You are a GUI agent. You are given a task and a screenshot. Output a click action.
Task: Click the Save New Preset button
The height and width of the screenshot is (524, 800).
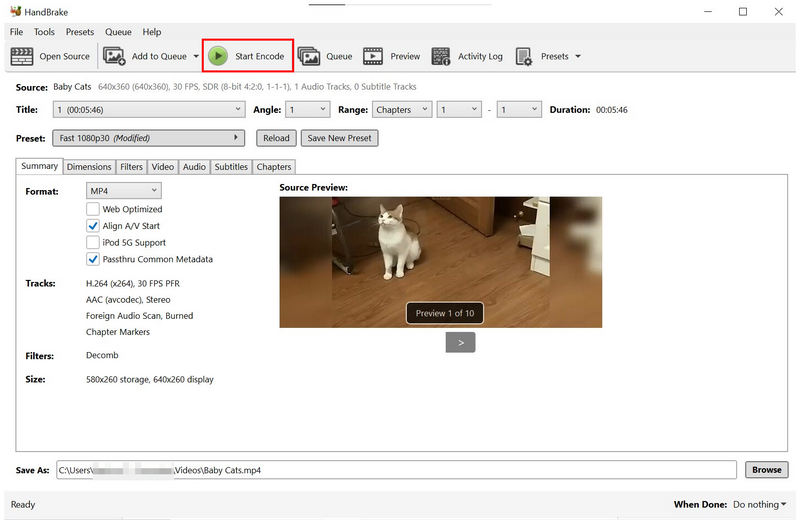click(339, 138)
